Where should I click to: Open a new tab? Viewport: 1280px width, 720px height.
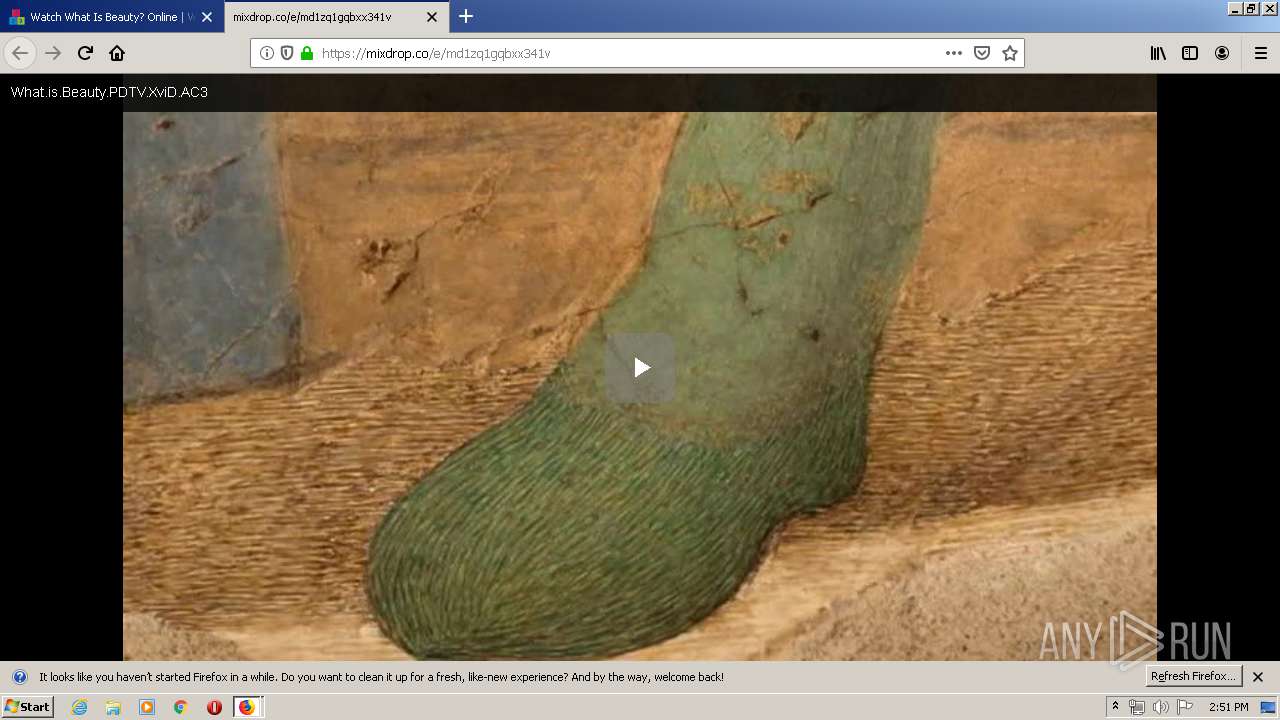pyautogui.click(x=466, y=16)
